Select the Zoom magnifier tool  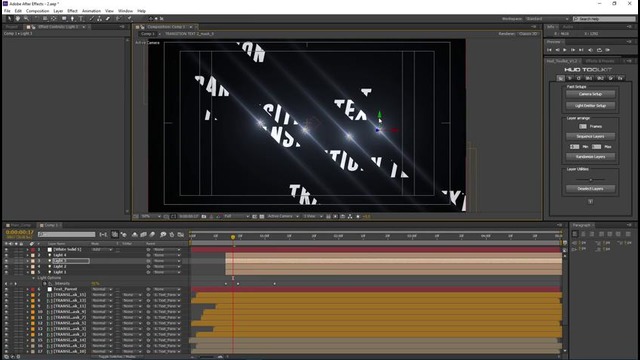pyautogui.click(x=26, y=18)
